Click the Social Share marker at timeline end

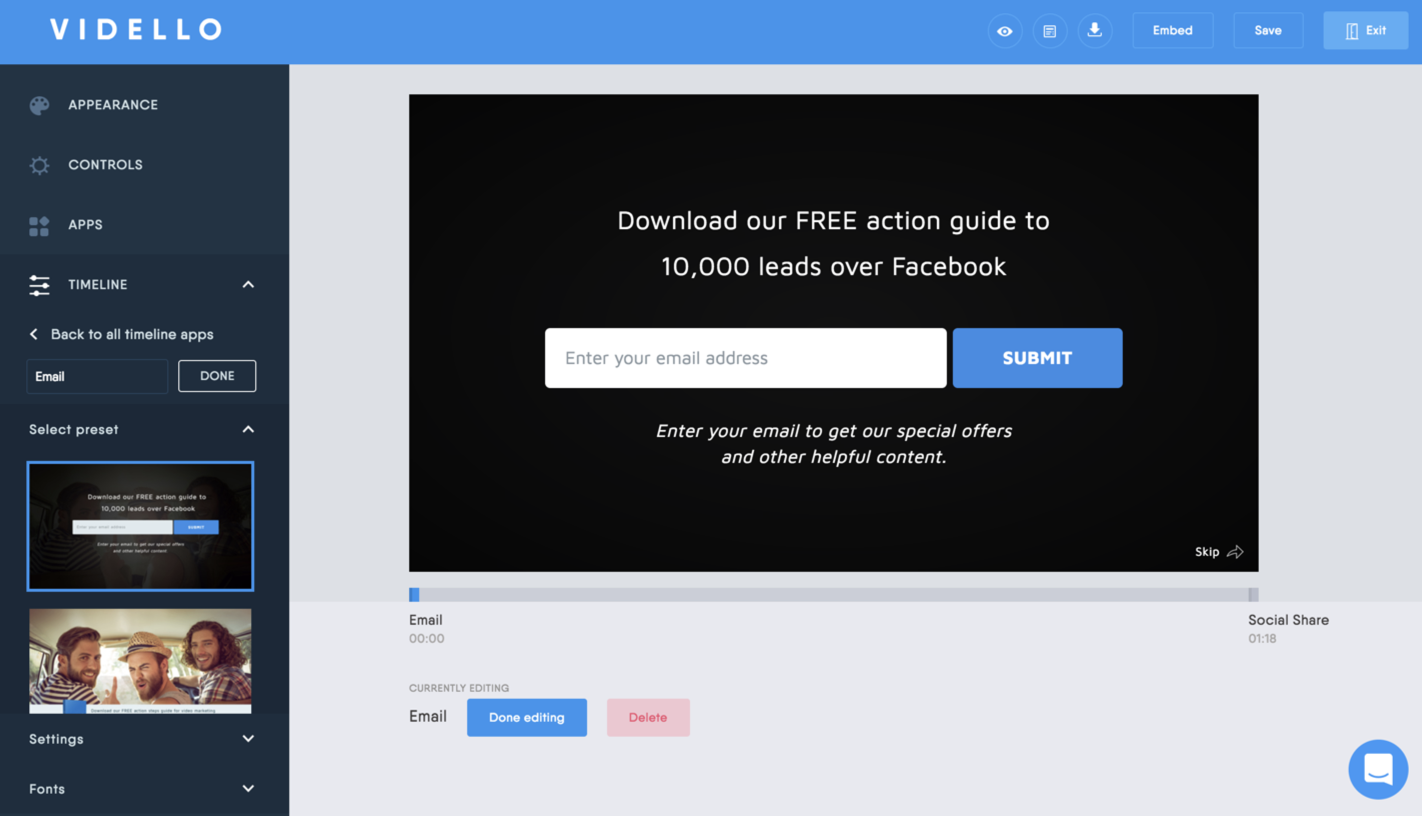point(1253,595)
